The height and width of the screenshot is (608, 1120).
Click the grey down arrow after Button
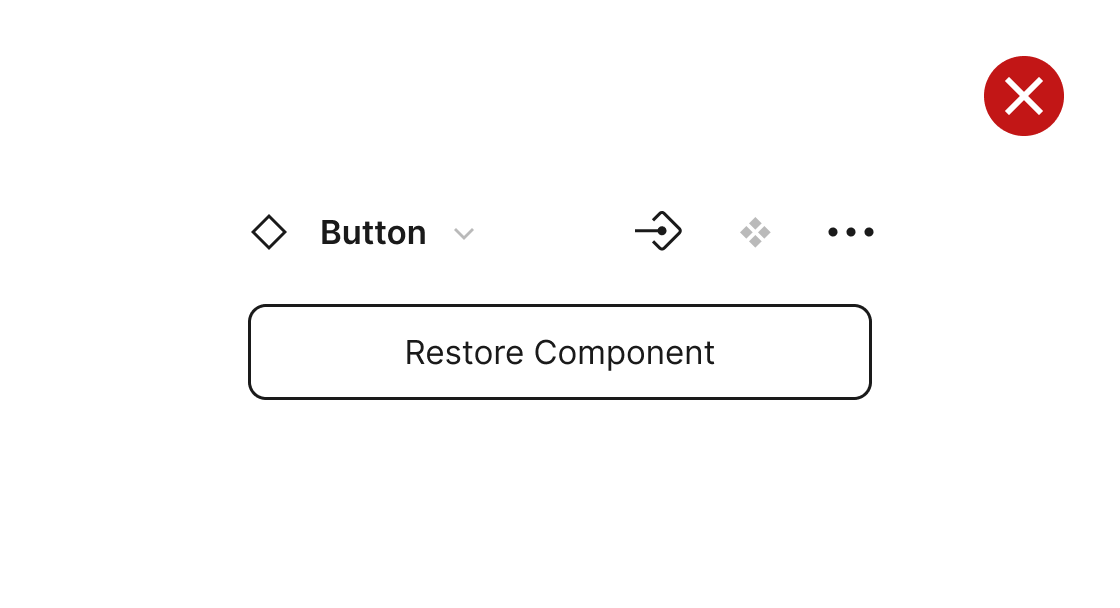coord(463,234)
